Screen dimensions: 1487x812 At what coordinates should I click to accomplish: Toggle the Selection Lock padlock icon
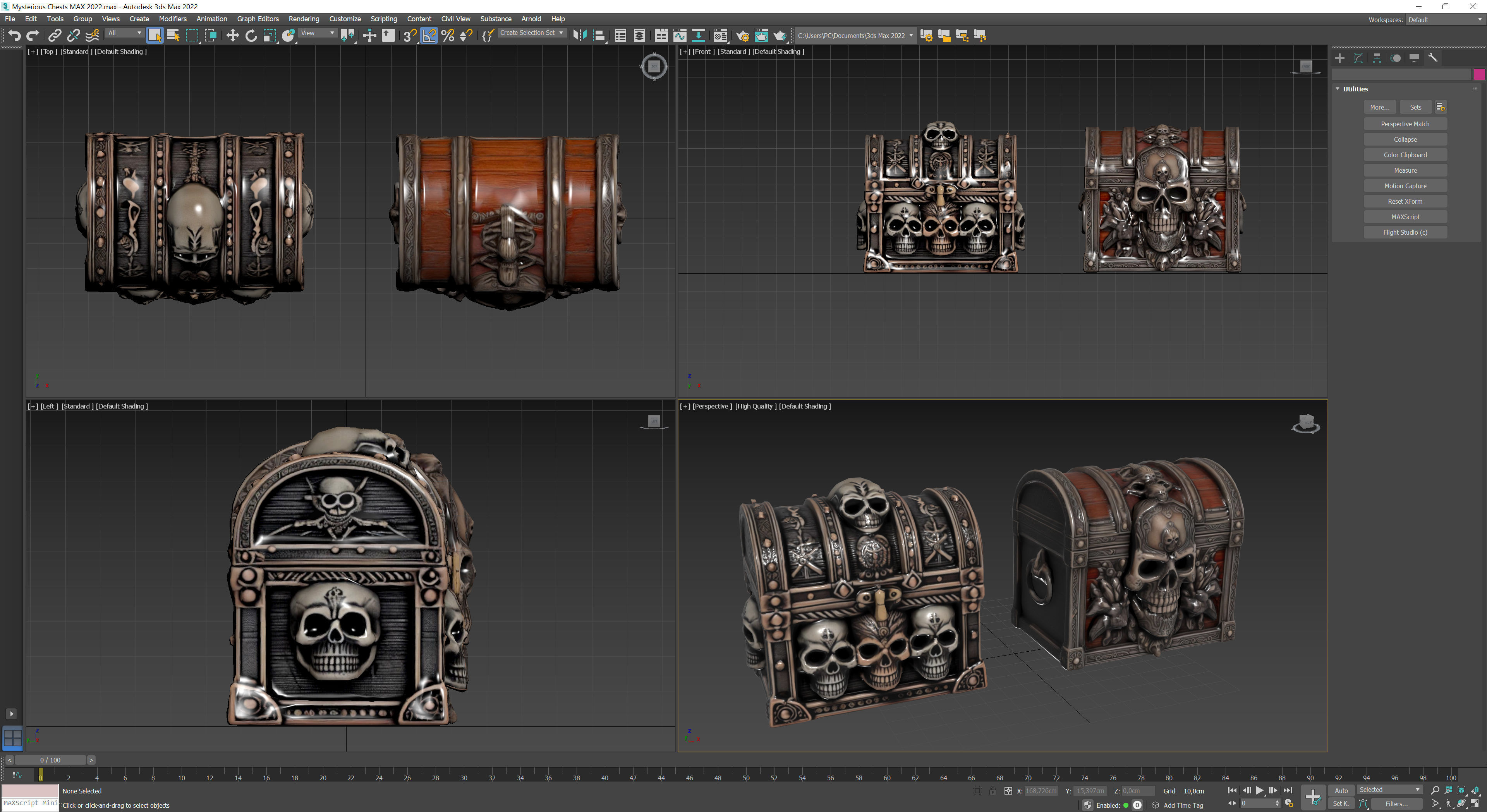click(x=992, y=791)
